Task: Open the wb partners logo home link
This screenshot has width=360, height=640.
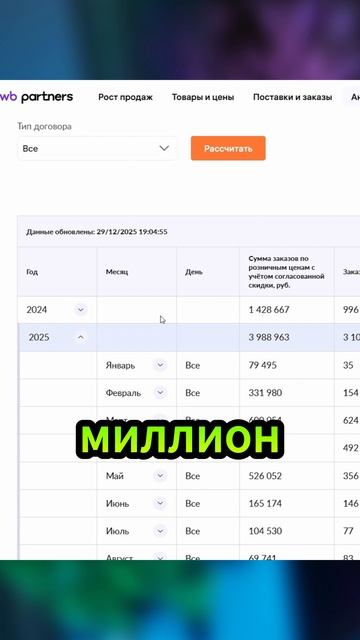Action: click(x=36, y=97)
